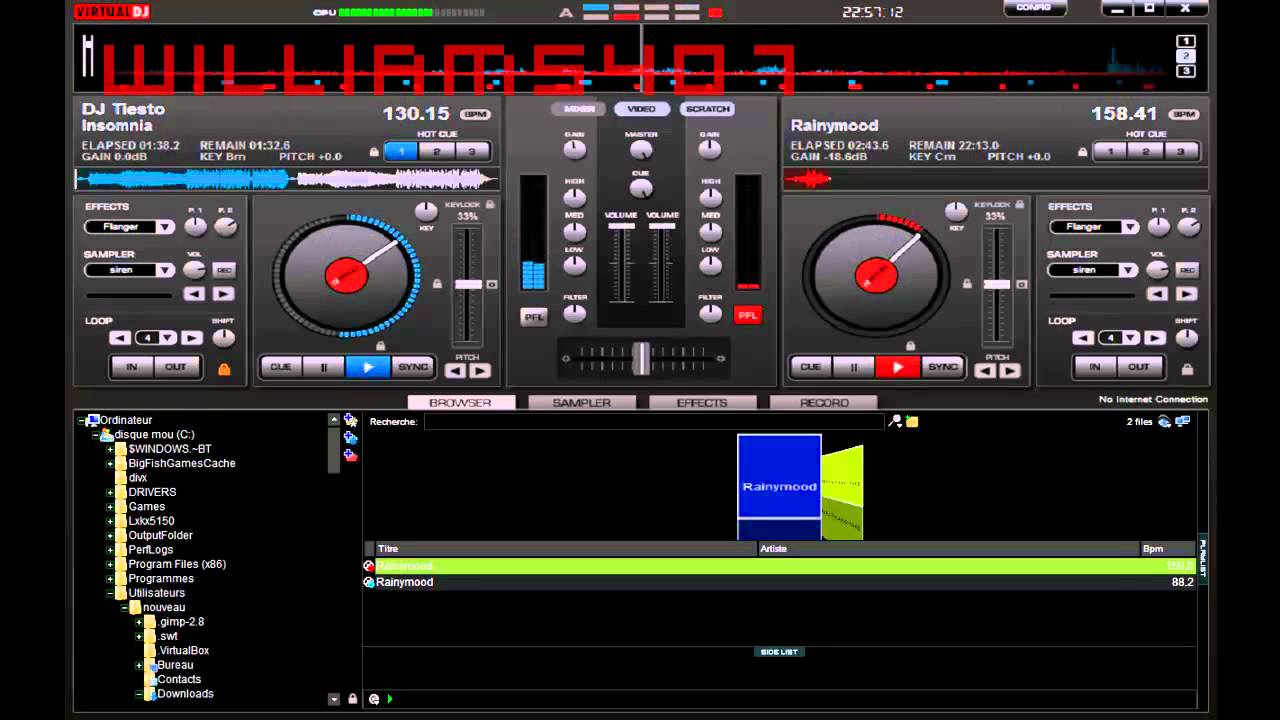This screenshot has width=1280, height=720.
Task: Click the right deck BPM tap button
Action: point(1184,115)
